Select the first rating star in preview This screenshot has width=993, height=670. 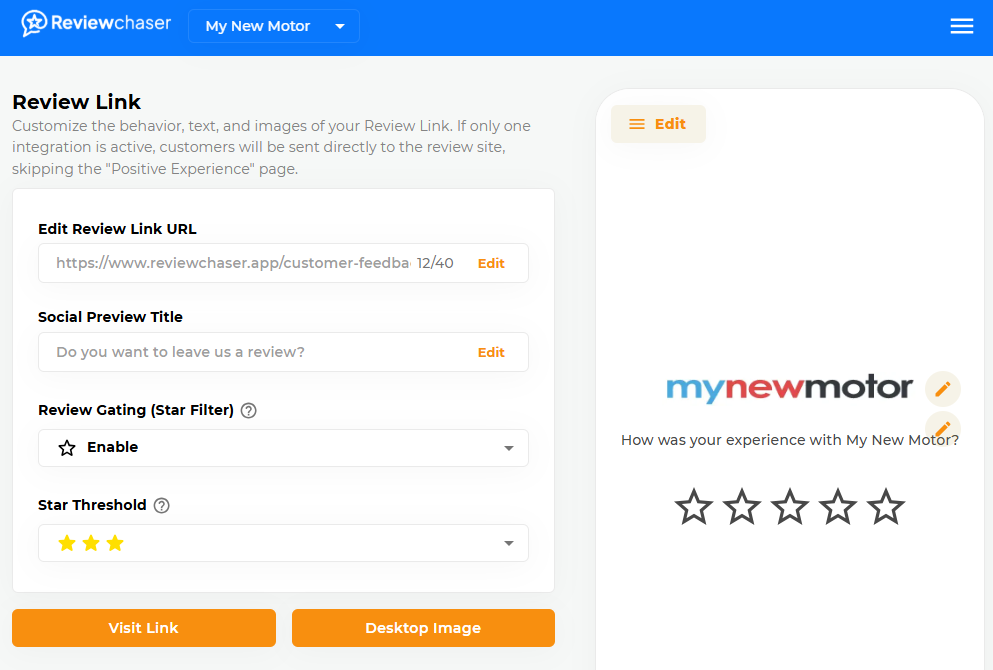tap(693, 507)
